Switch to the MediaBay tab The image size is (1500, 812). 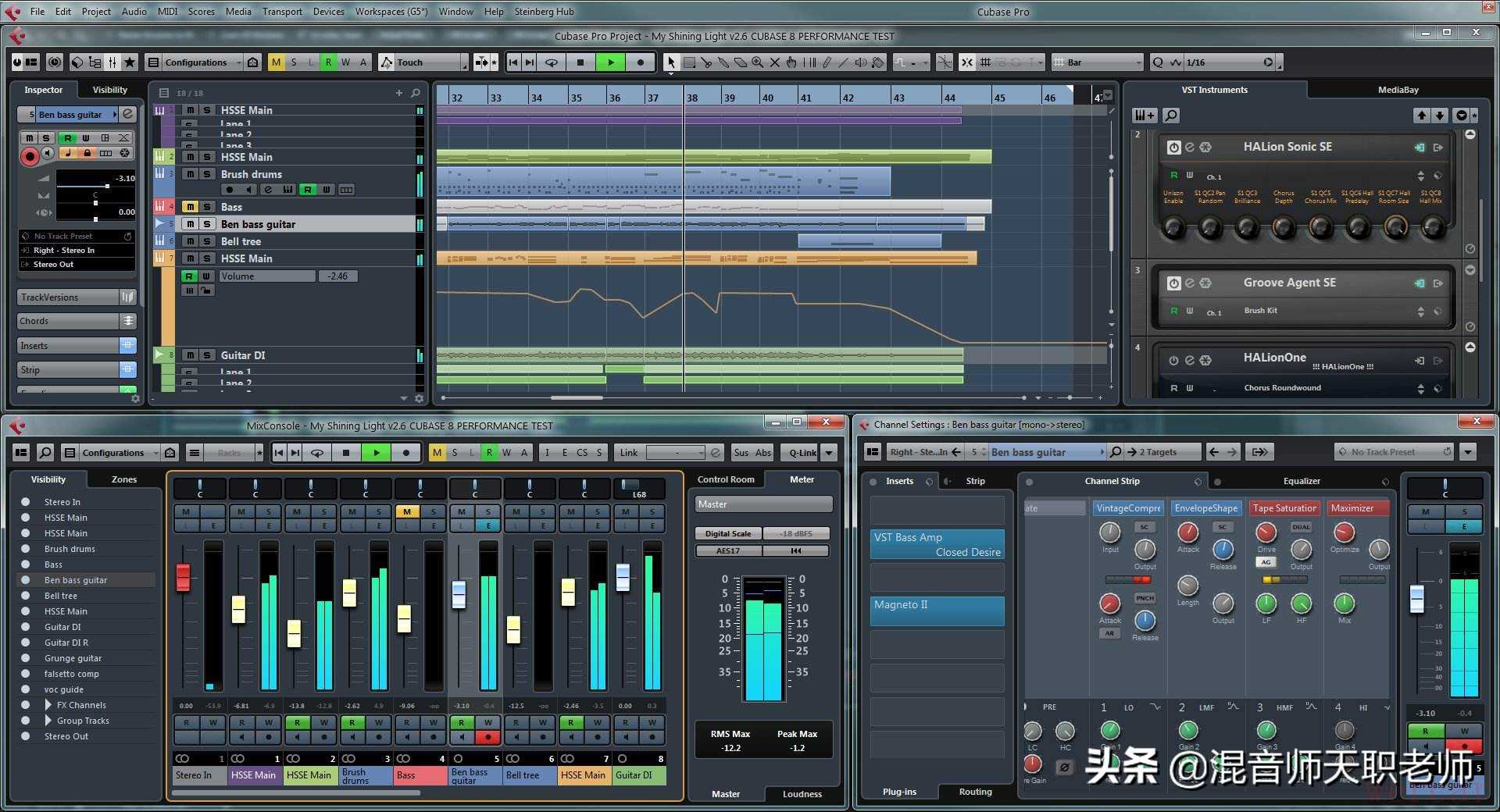click(1398, 90)
